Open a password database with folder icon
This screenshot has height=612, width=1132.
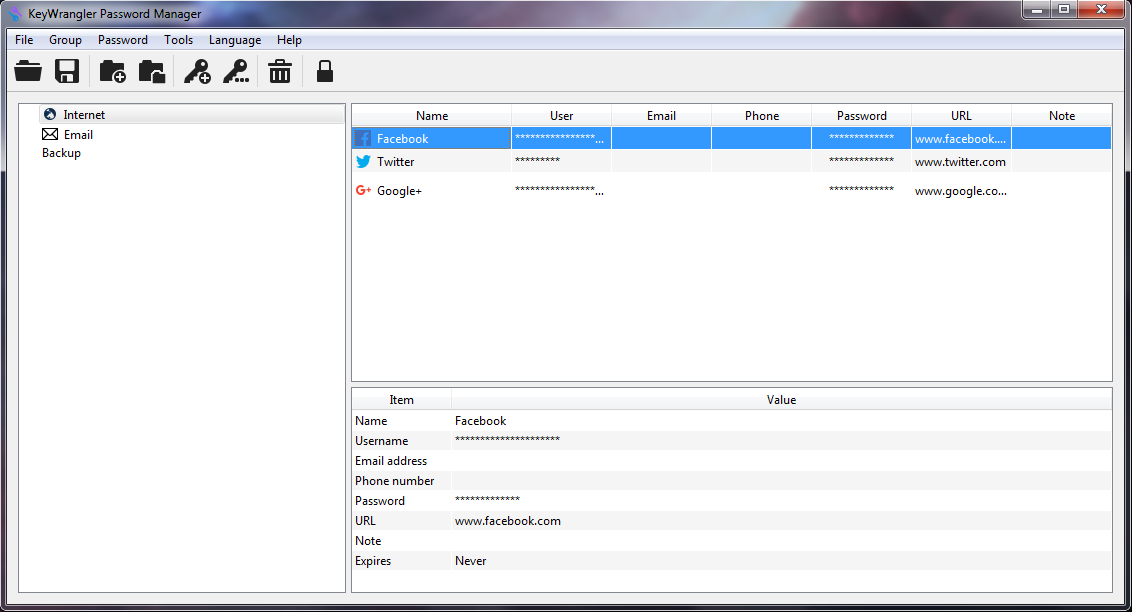click(28, 71)
